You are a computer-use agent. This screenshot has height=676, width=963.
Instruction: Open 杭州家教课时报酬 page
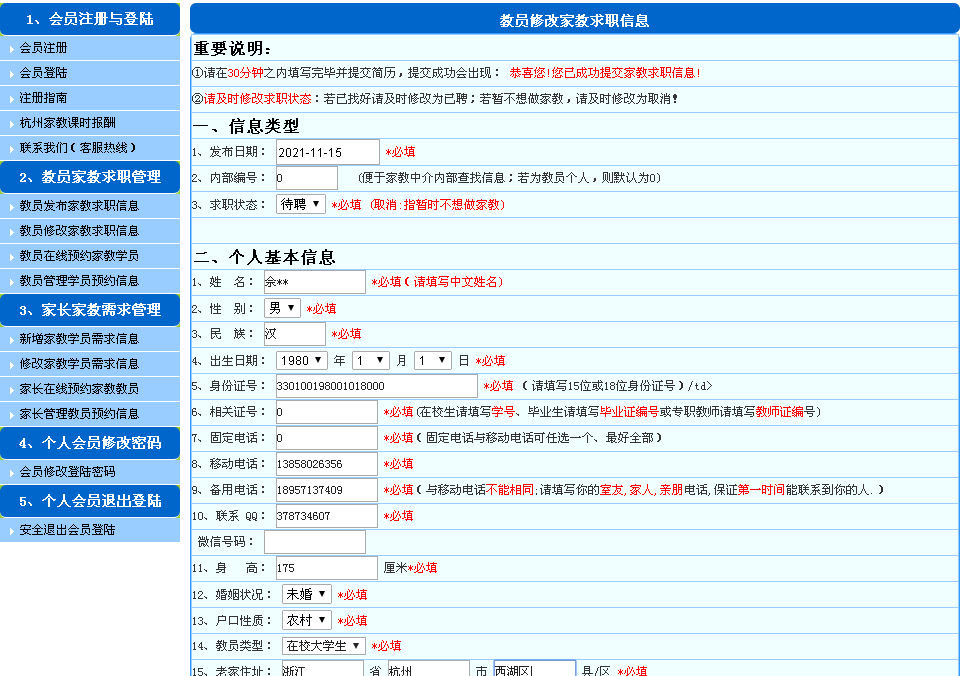tap(67, 123)
